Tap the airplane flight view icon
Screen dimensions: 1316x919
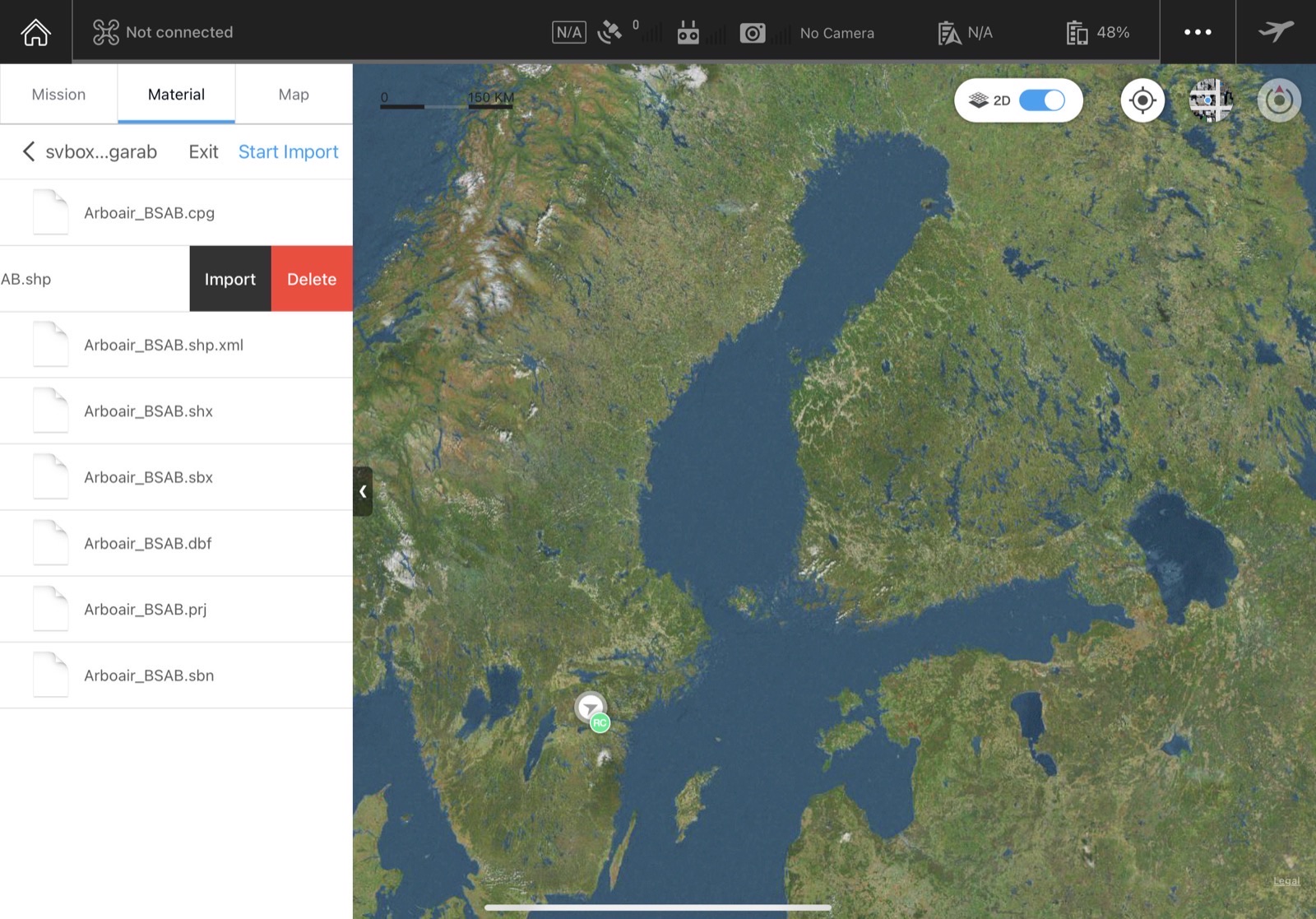point(1276,32)
